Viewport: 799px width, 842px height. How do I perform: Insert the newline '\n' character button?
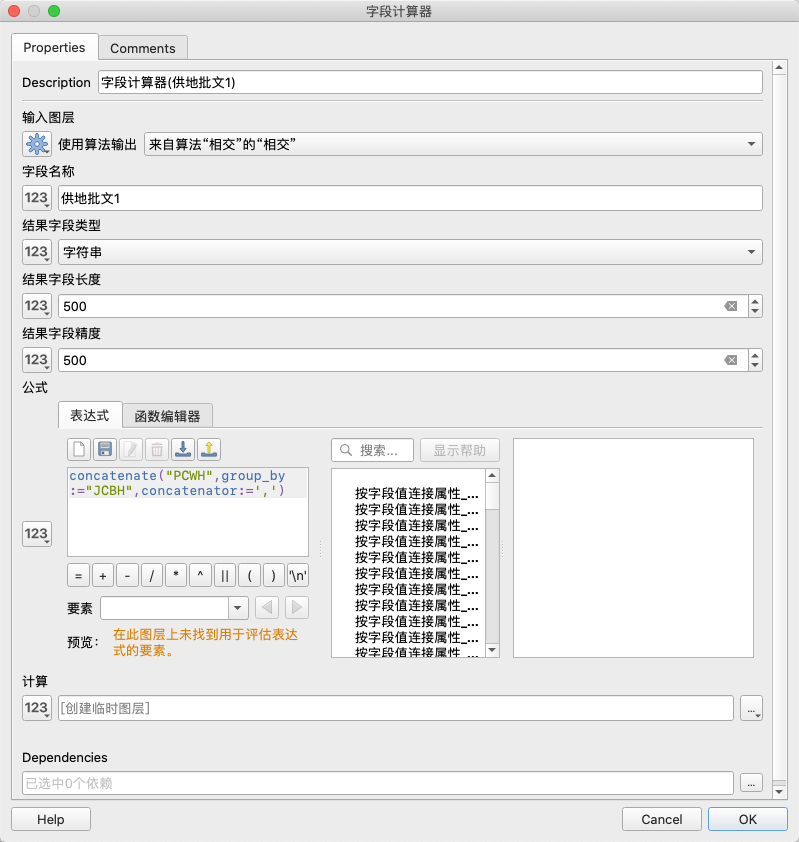click(x=298, y=576)
